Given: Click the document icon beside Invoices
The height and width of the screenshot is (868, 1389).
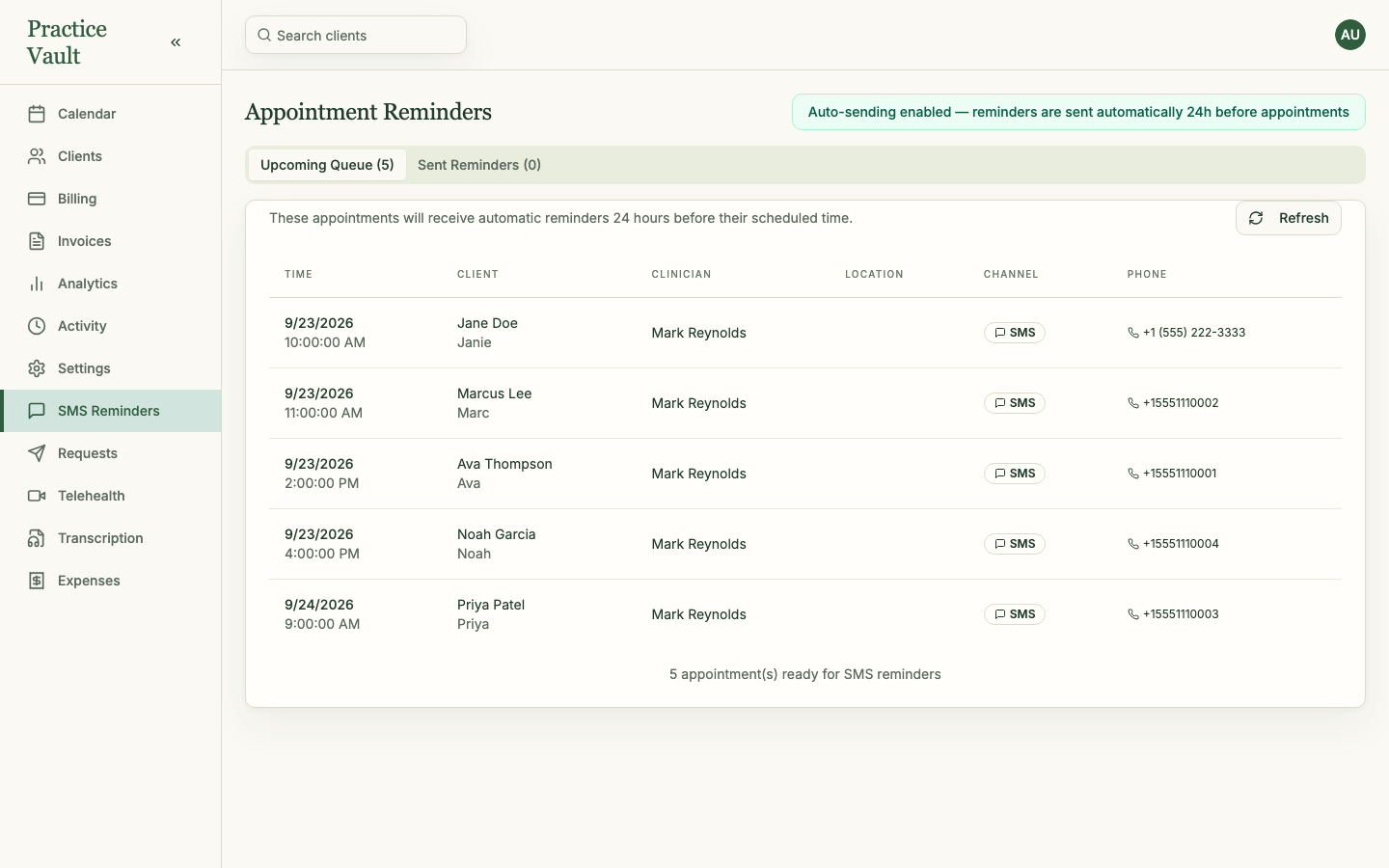Looking at the screenshot, I should [x=37, y=241].
